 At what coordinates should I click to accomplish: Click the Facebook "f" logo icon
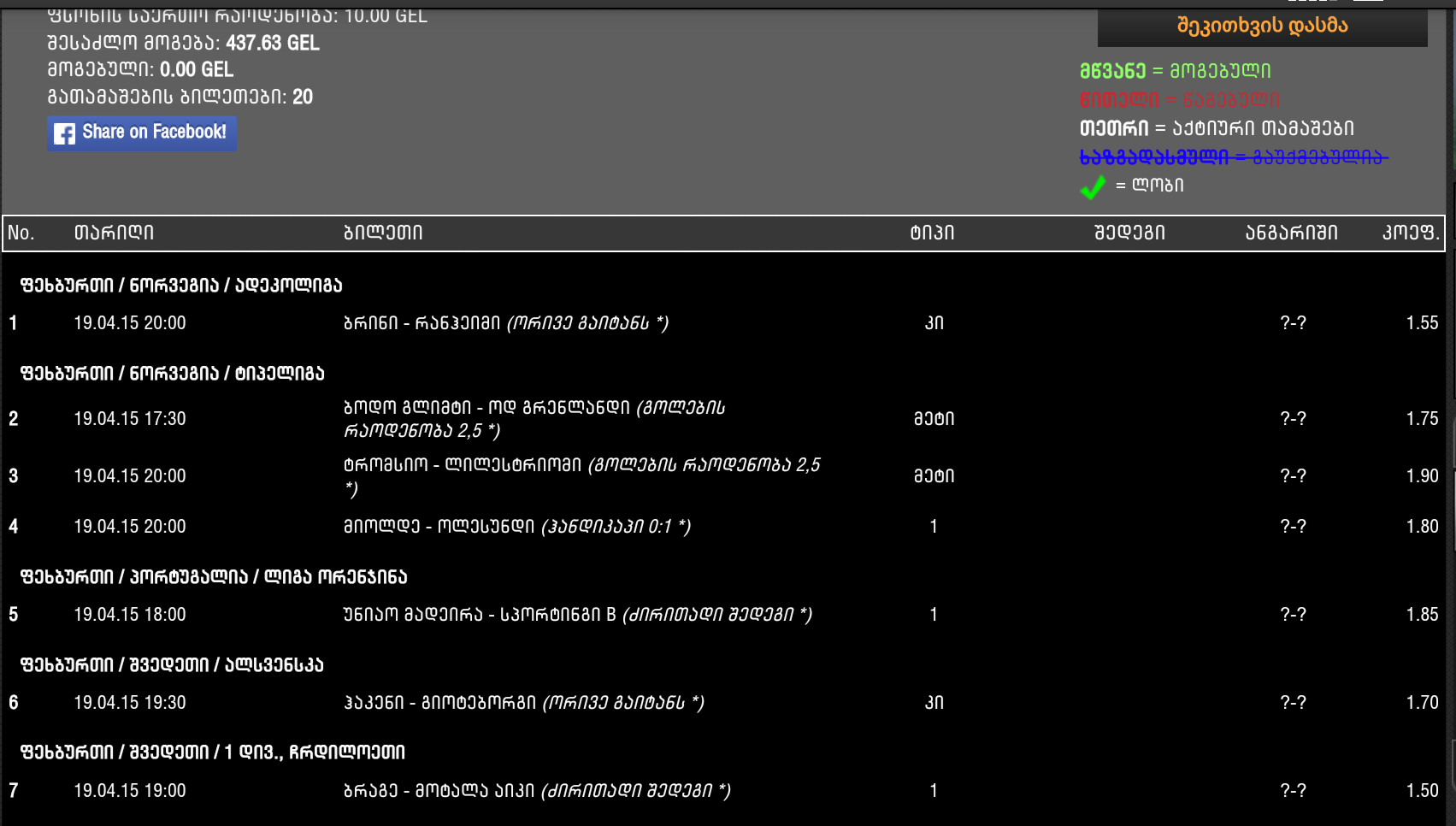tap(64, 134)
